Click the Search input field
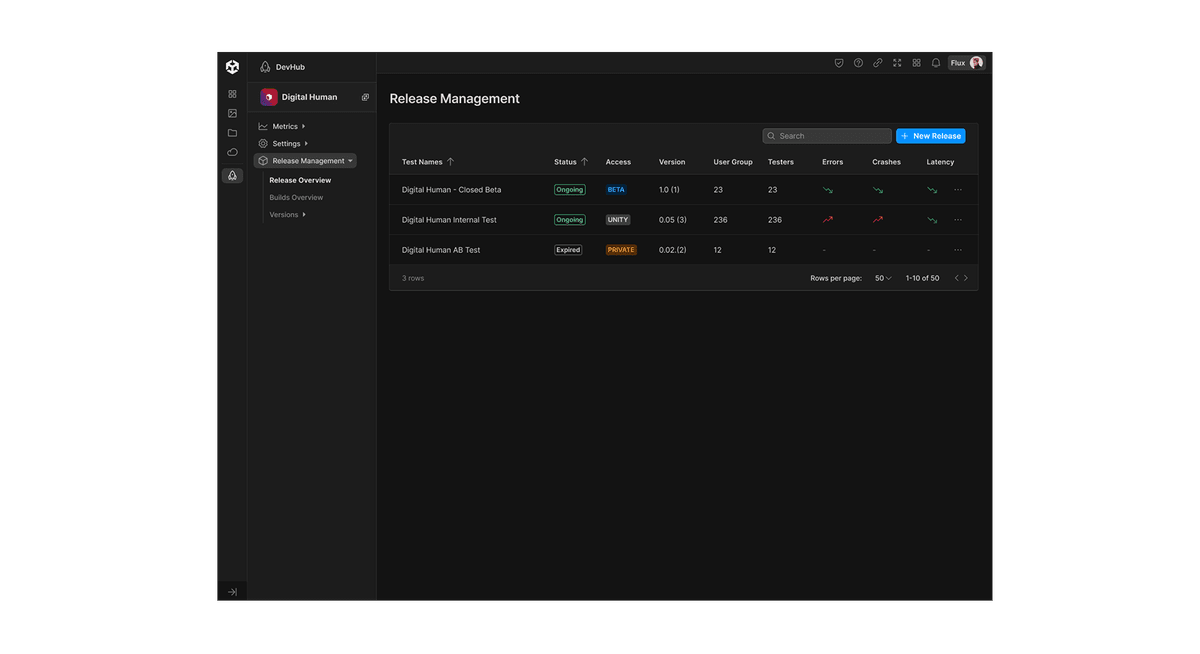1200x654 pixels. tap(827, 136)
